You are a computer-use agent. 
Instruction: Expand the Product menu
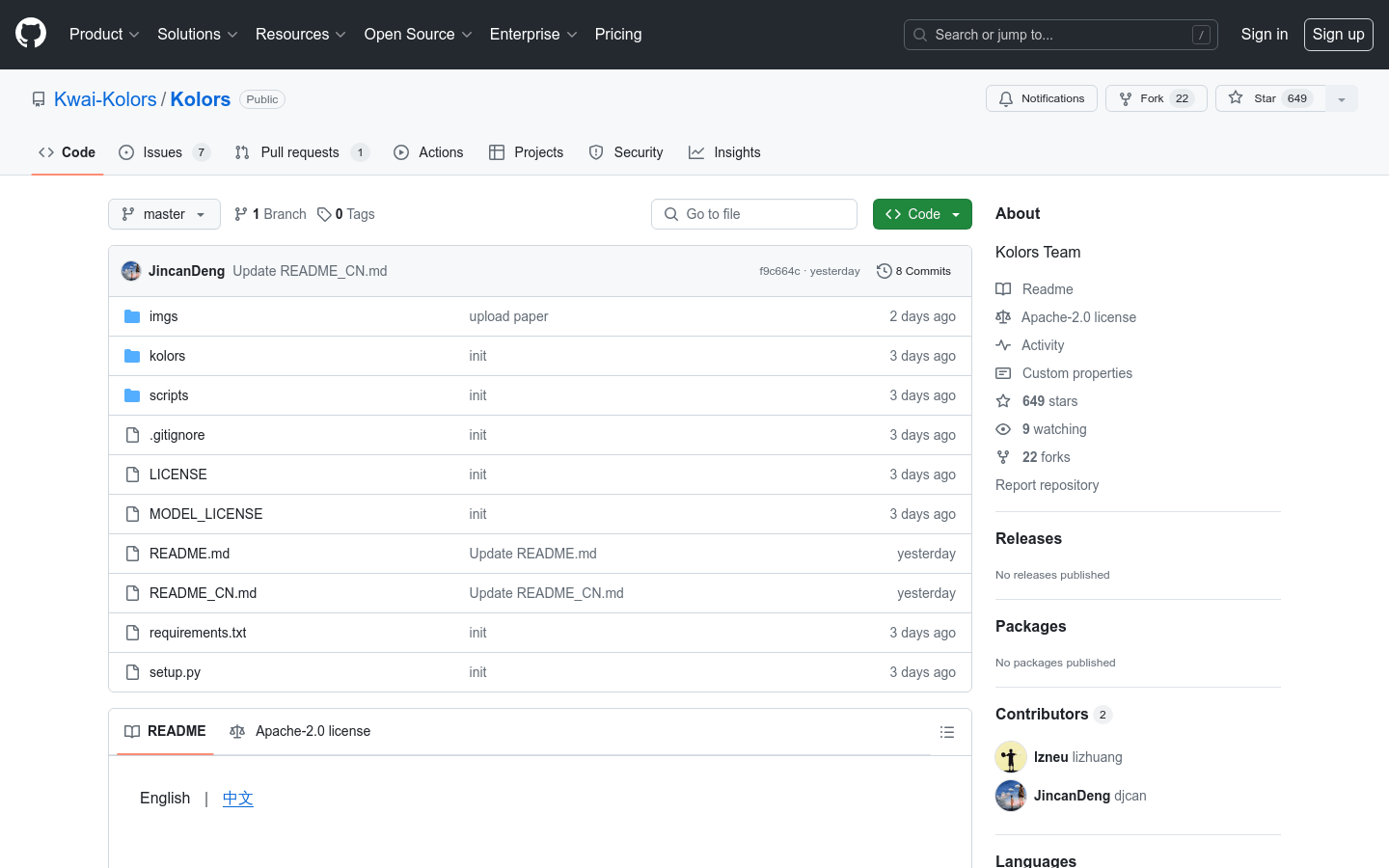tap(104, 34)
